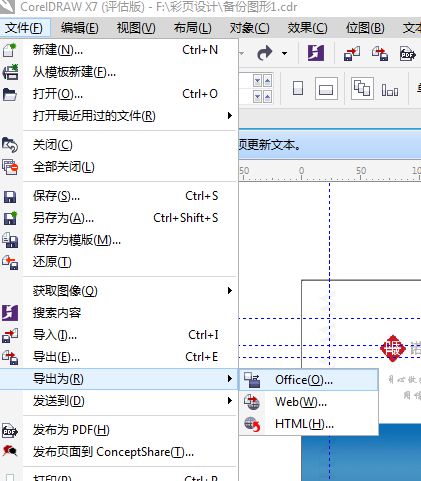
Task: Open the 编辑(E) menu
Action: [x=80, y=28]
